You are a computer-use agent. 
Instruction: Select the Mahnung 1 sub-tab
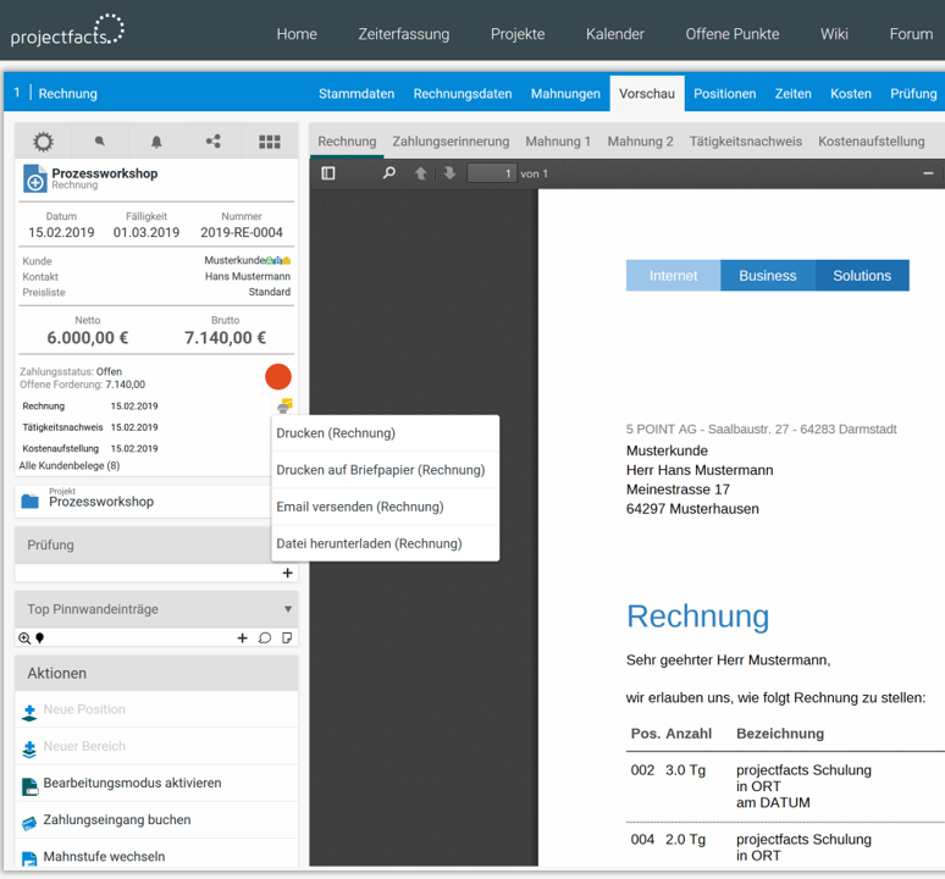point(558,141)
